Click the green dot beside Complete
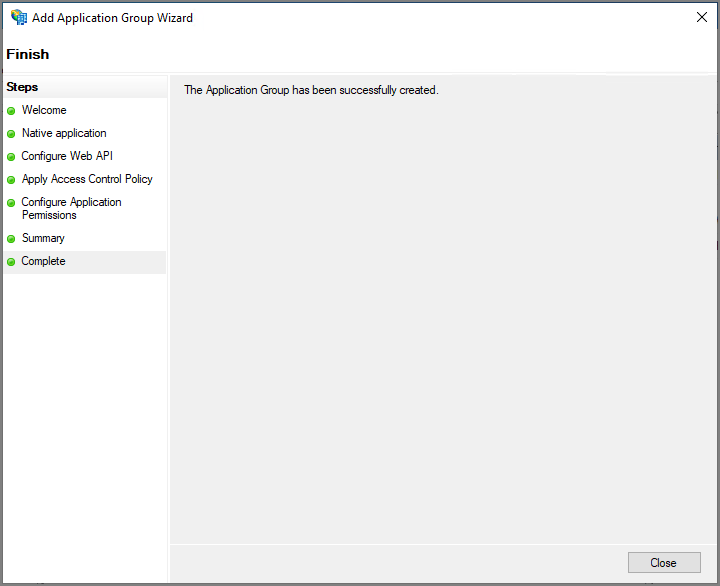This screenshot has height=586, width=720. (x=11, y=262)
